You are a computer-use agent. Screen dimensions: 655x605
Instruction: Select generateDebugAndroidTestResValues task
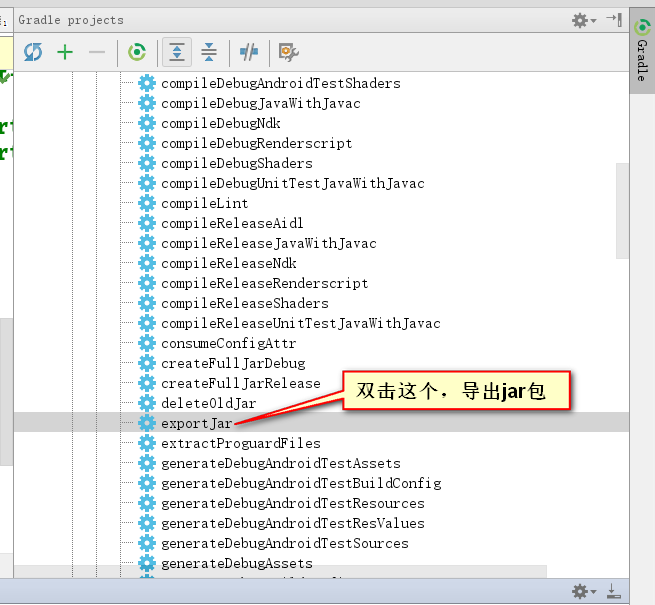point(293,523)
